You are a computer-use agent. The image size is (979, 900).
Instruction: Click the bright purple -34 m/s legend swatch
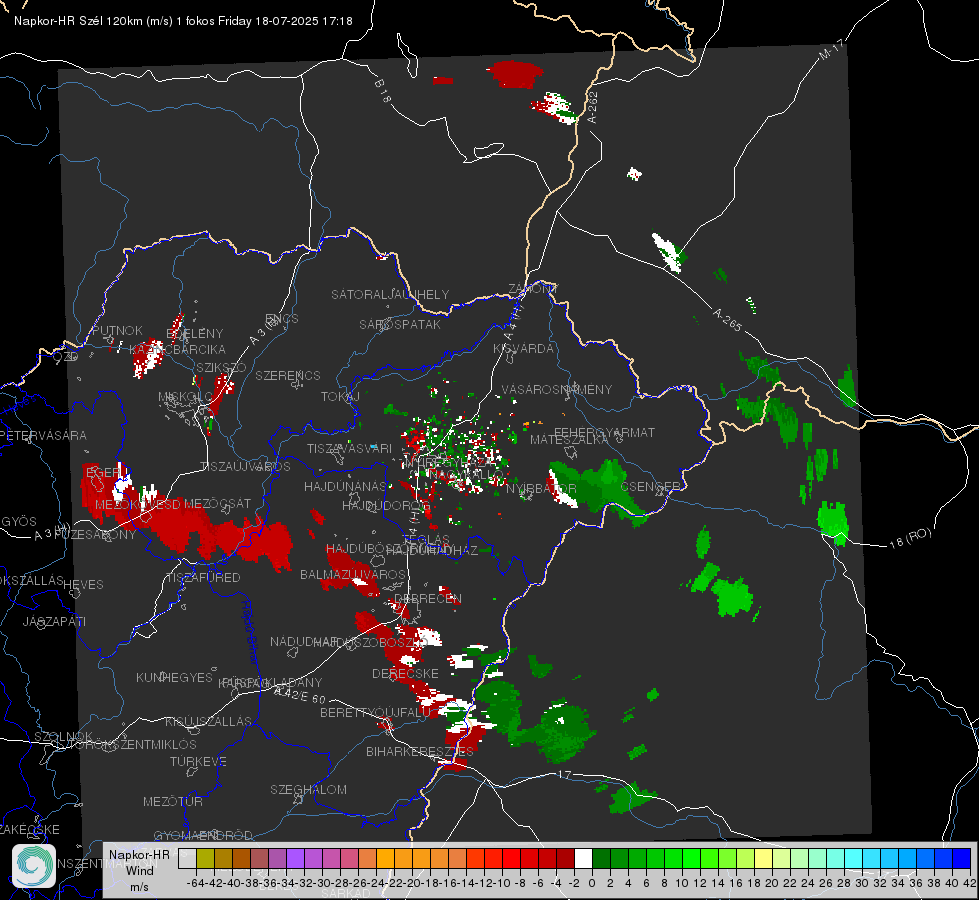click(295, 858)
